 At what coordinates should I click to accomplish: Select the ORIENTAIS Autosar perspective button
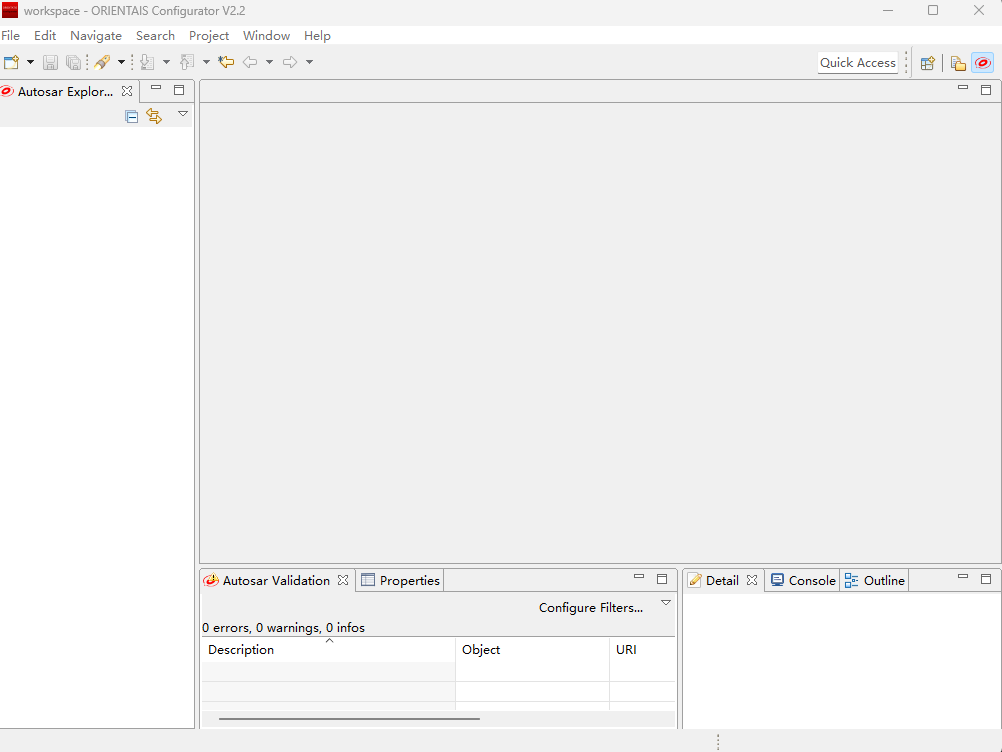click(x=983, y=63)
